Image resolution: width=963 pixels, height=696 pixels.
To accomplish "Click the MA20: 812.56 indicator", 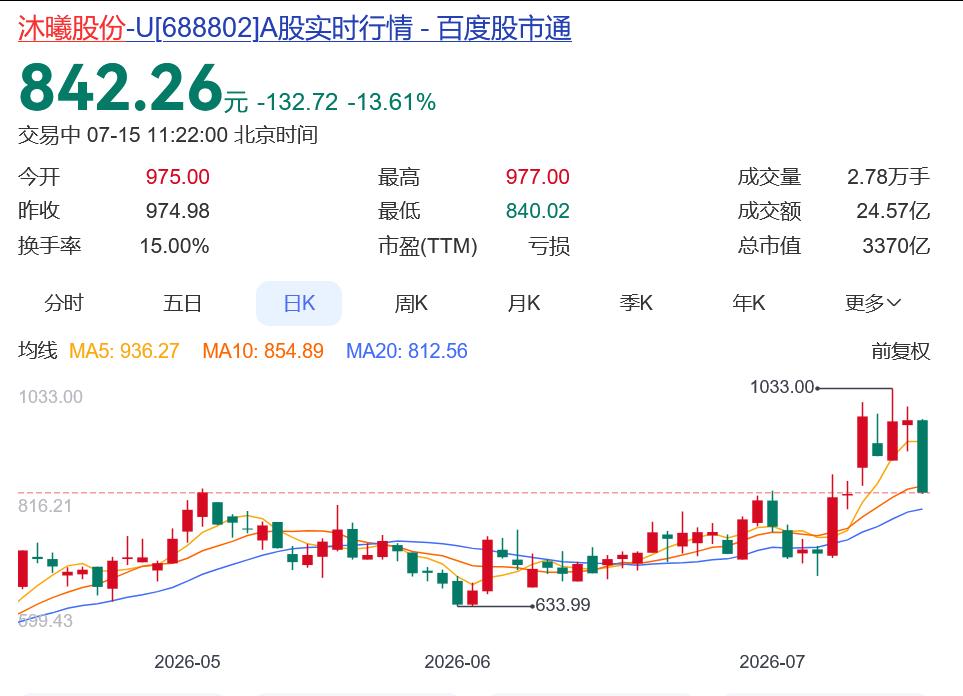I will point(407,351).
